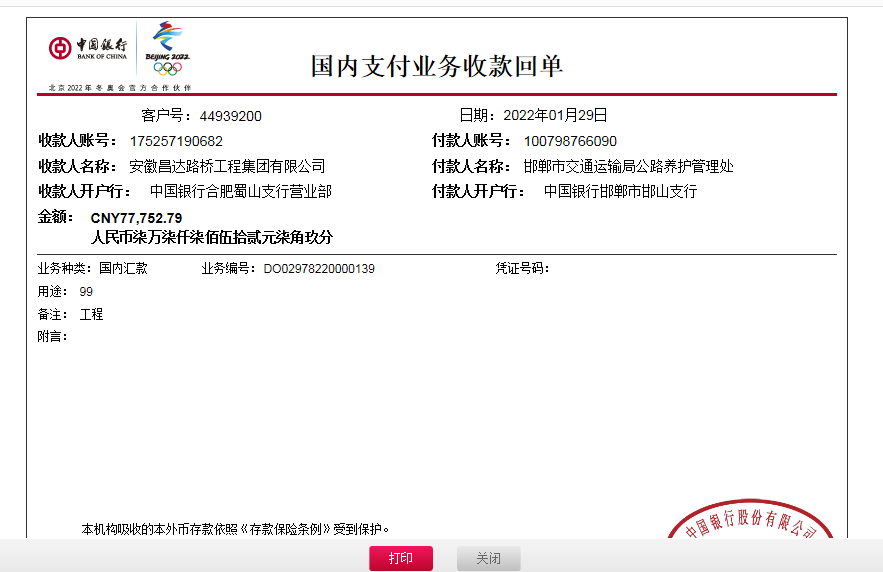This screenshot has width=883, height=572.
Task: Click the Beijing 2022 Olympics emblem
Action: [166, 48]
